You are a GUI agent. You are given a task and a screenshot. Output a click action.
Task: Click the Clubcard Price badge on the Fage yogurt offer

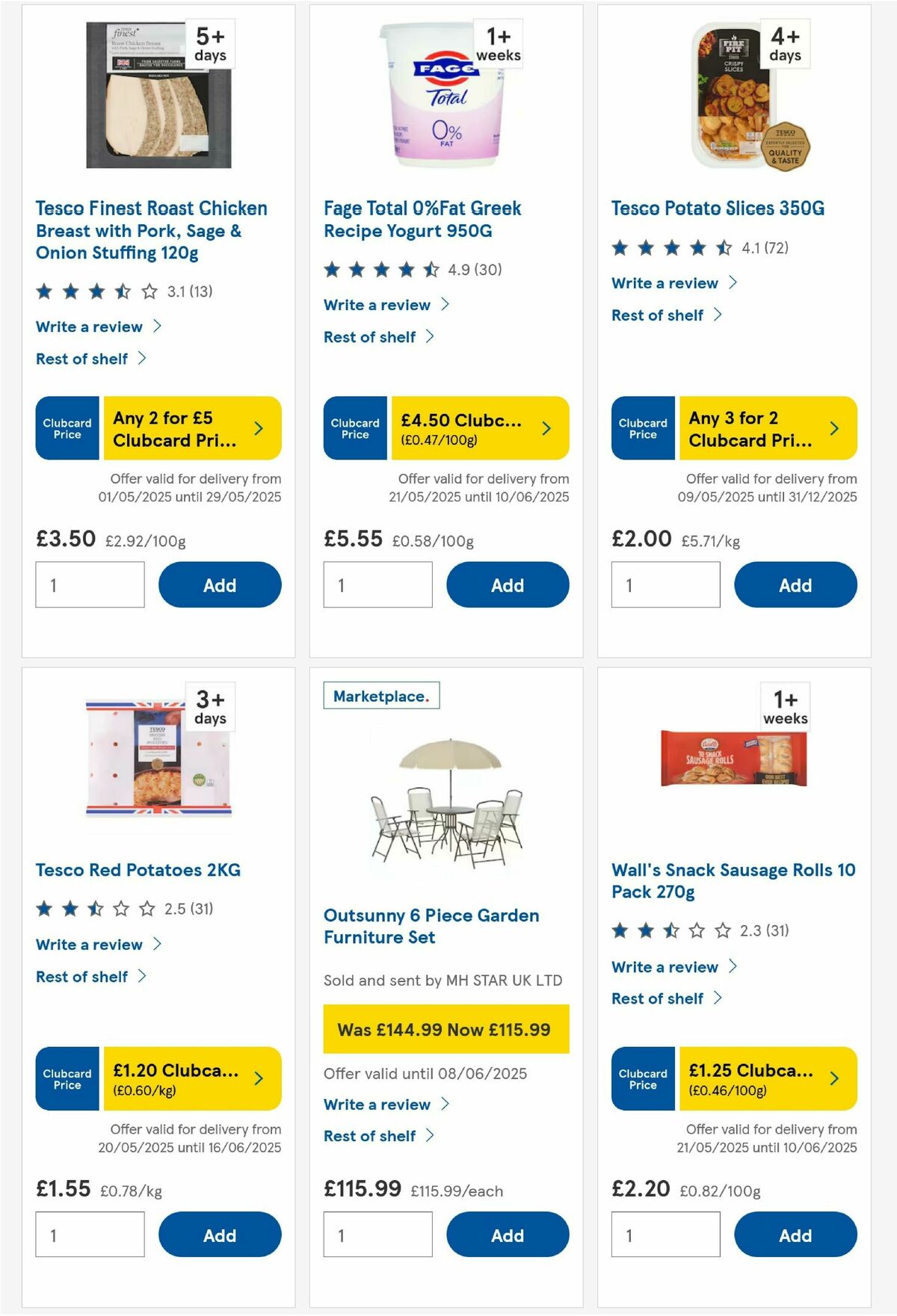[x=354, y=427]
